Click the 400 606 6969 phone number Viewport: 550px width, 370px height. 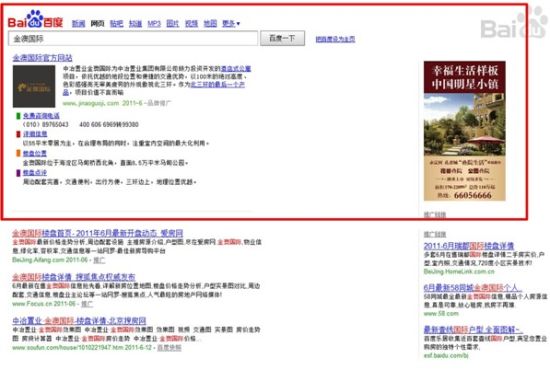(x=109, y=125)
